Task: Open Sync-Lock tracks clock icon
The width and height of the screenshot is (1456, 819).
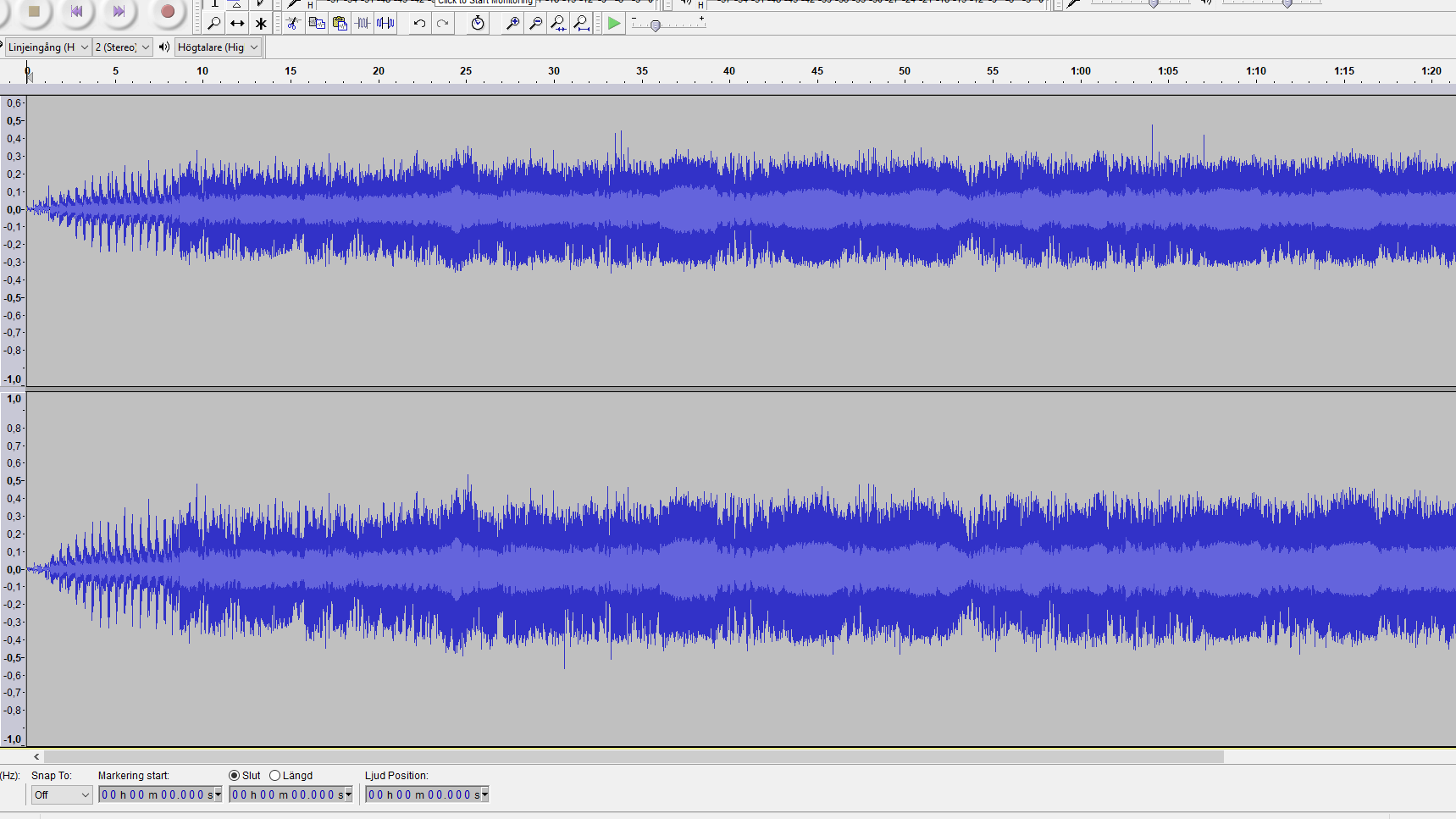Action: 478,24
